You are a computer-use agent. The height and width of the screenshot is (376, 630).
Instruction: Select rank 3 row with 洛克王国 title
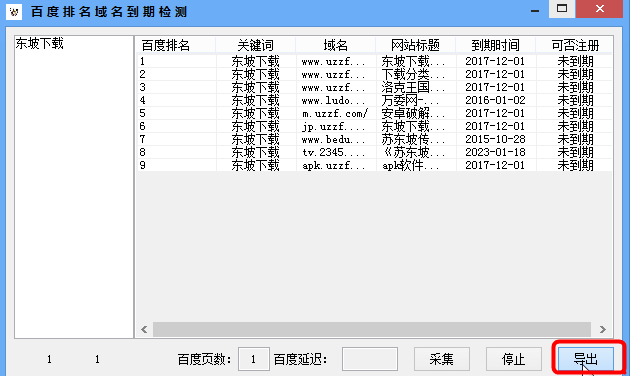(x=374, y=87)
